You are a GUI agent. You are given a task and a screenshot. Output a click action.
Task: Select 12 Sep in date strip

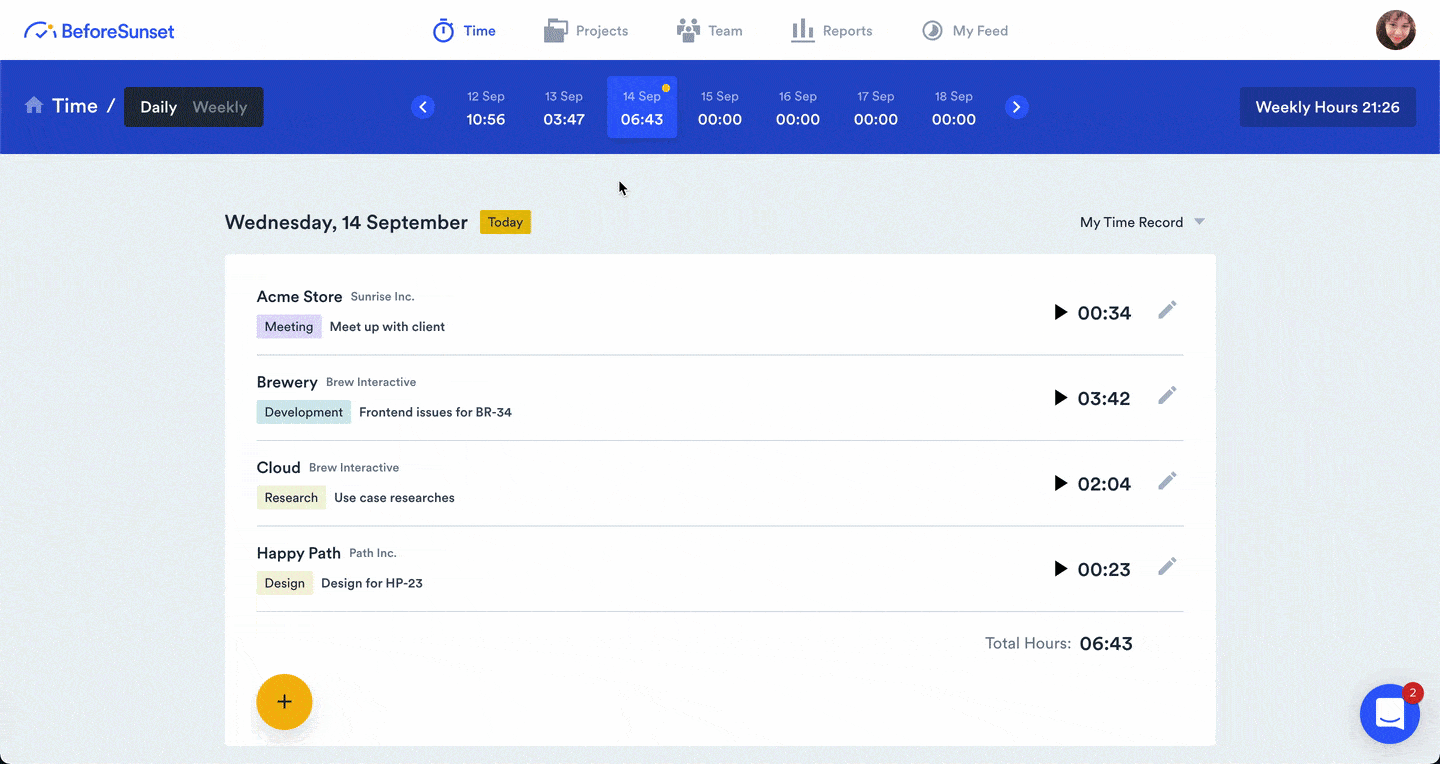click(486, 108)
